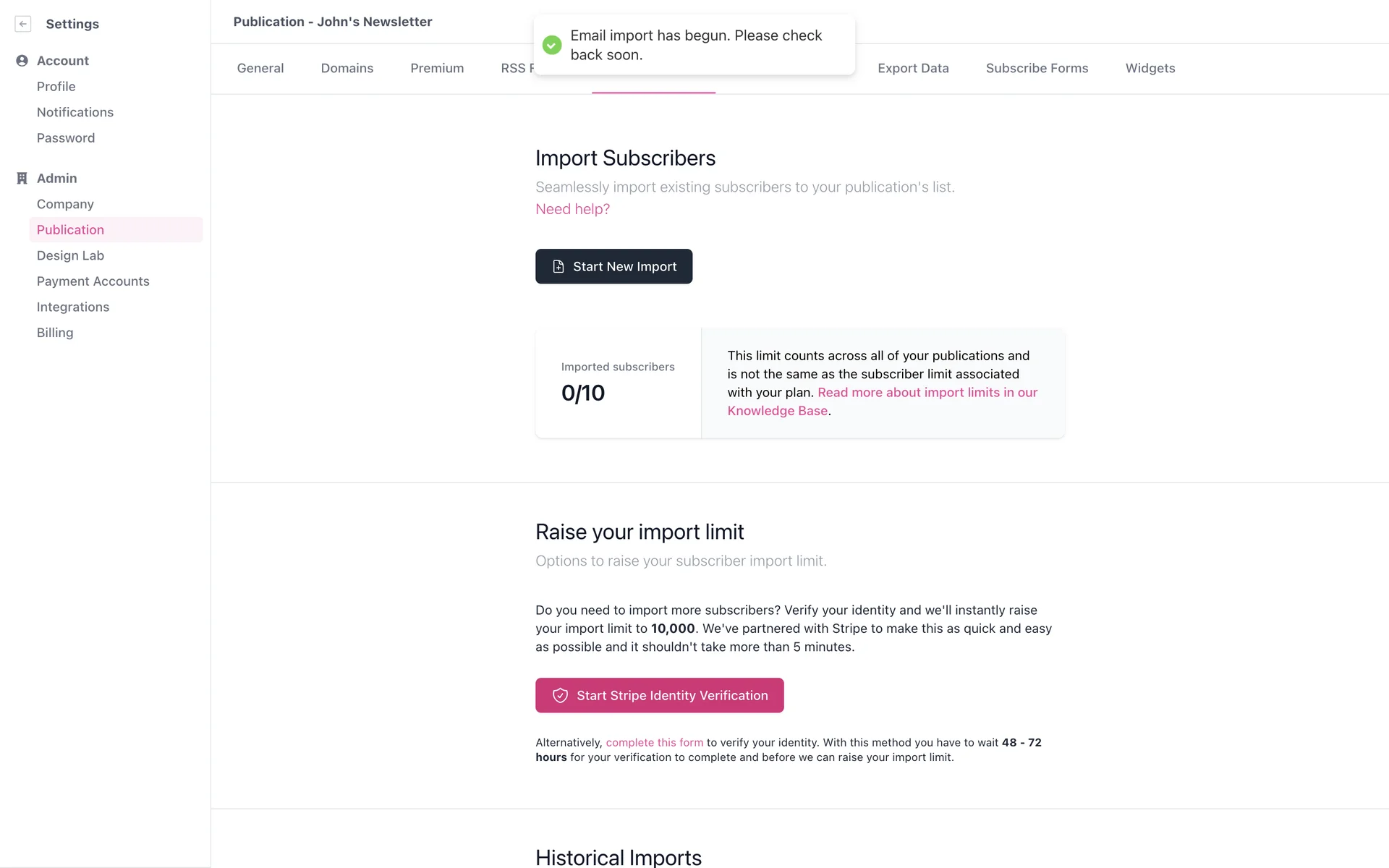
Task: Open the Export Data tab
Action: coord(913,68)
